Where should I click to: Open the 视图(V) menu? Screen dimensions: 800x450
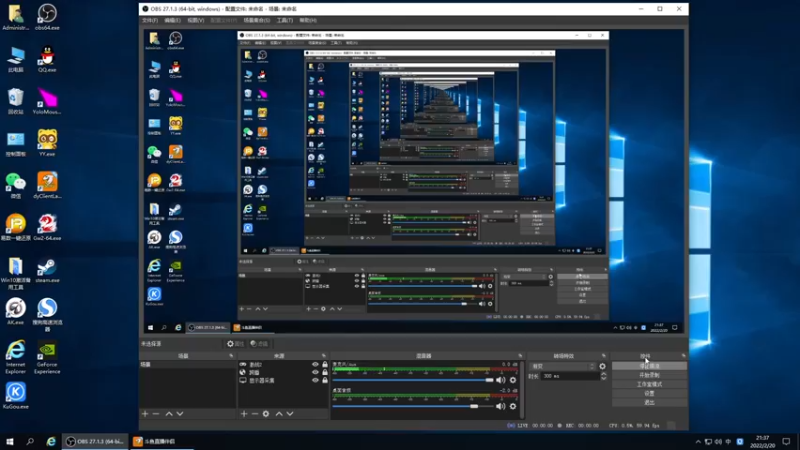tap(195, 20)
